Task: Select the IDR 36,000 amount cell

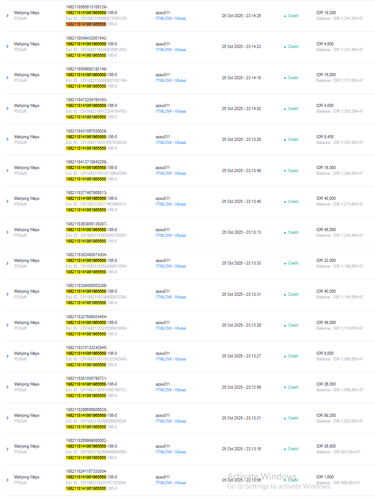Action: (326, 384)
